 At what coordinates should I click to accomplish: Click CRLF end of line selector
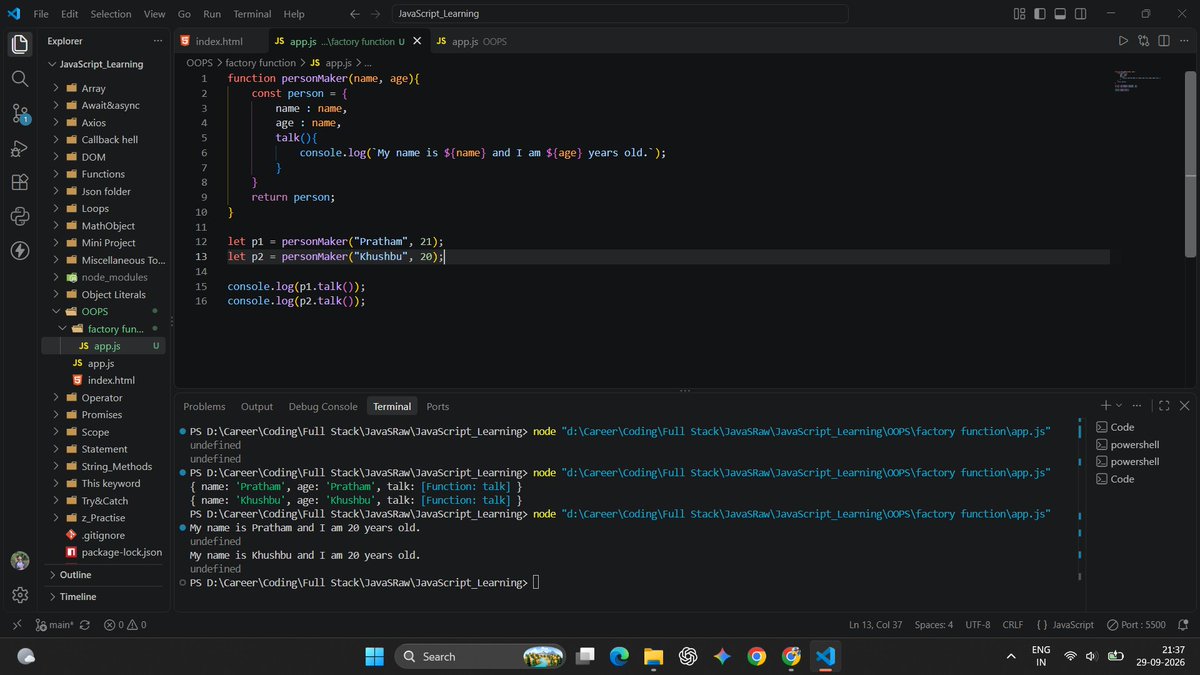coord(1013,624)
